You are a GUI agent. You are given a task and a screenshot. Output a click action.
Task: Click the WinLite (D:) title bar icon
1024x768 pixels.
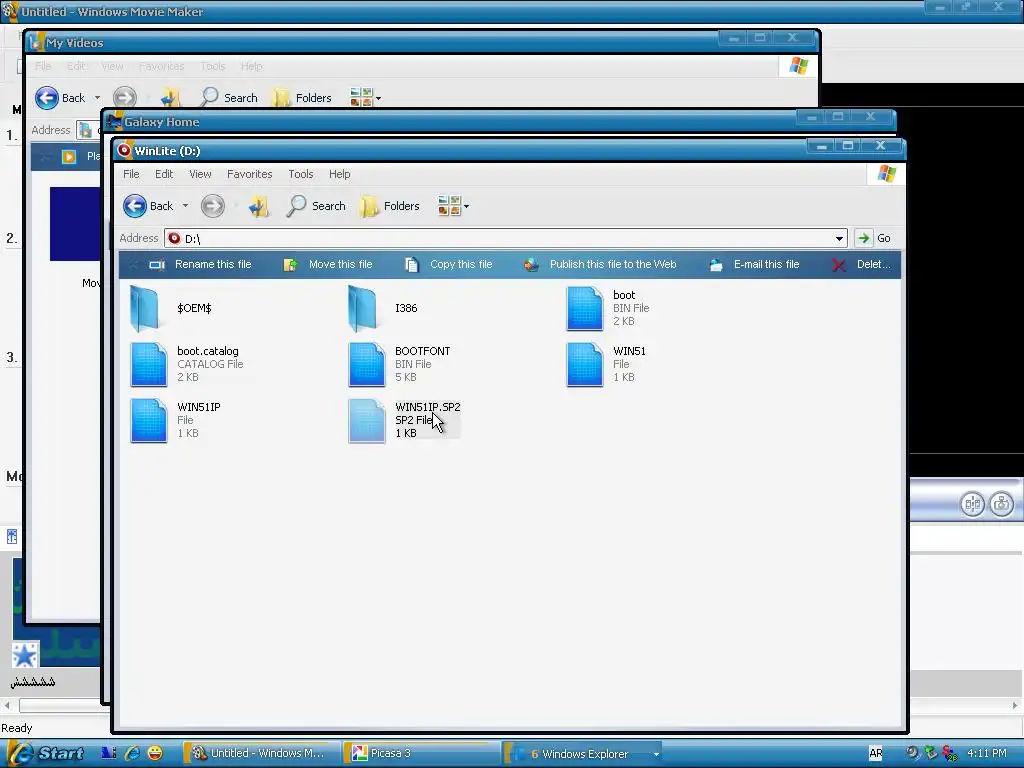click(123, 150)
